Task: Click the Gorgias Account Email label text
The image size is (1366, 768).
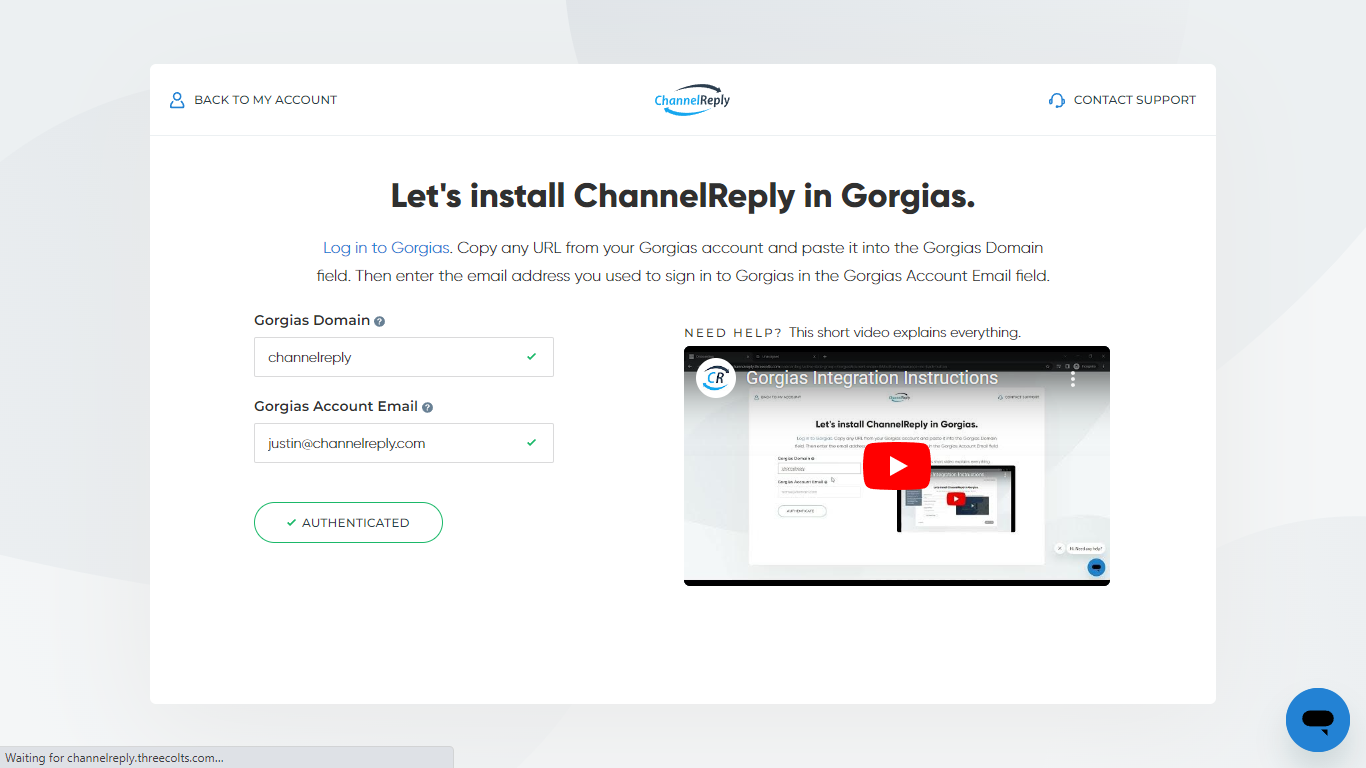Action: point(336,407)
